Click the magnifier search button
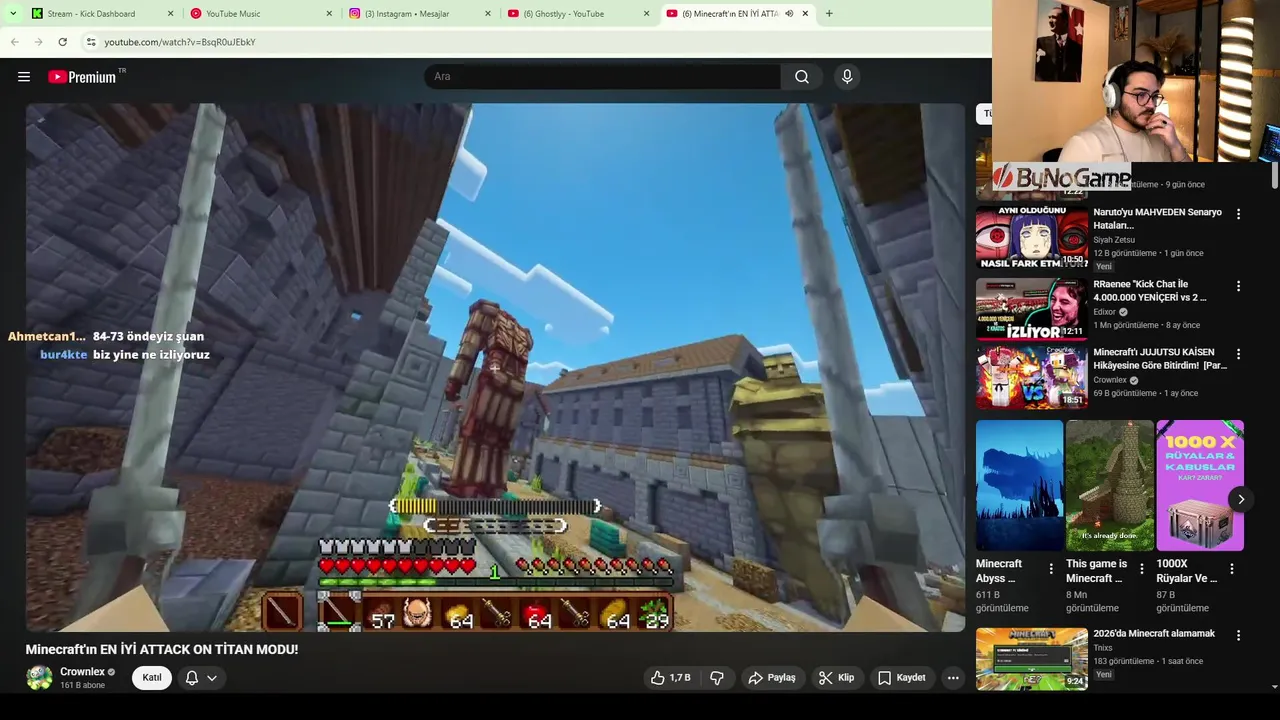Image resolution: width=1280 pixels, height=720 pixels. click(802, 77)
